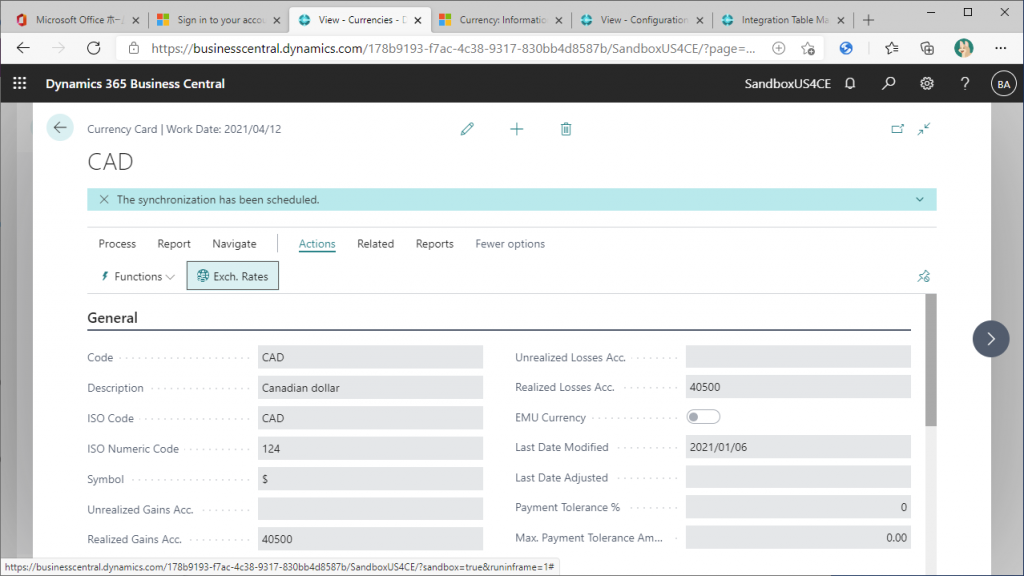Pin the action bar

point(923,276)
